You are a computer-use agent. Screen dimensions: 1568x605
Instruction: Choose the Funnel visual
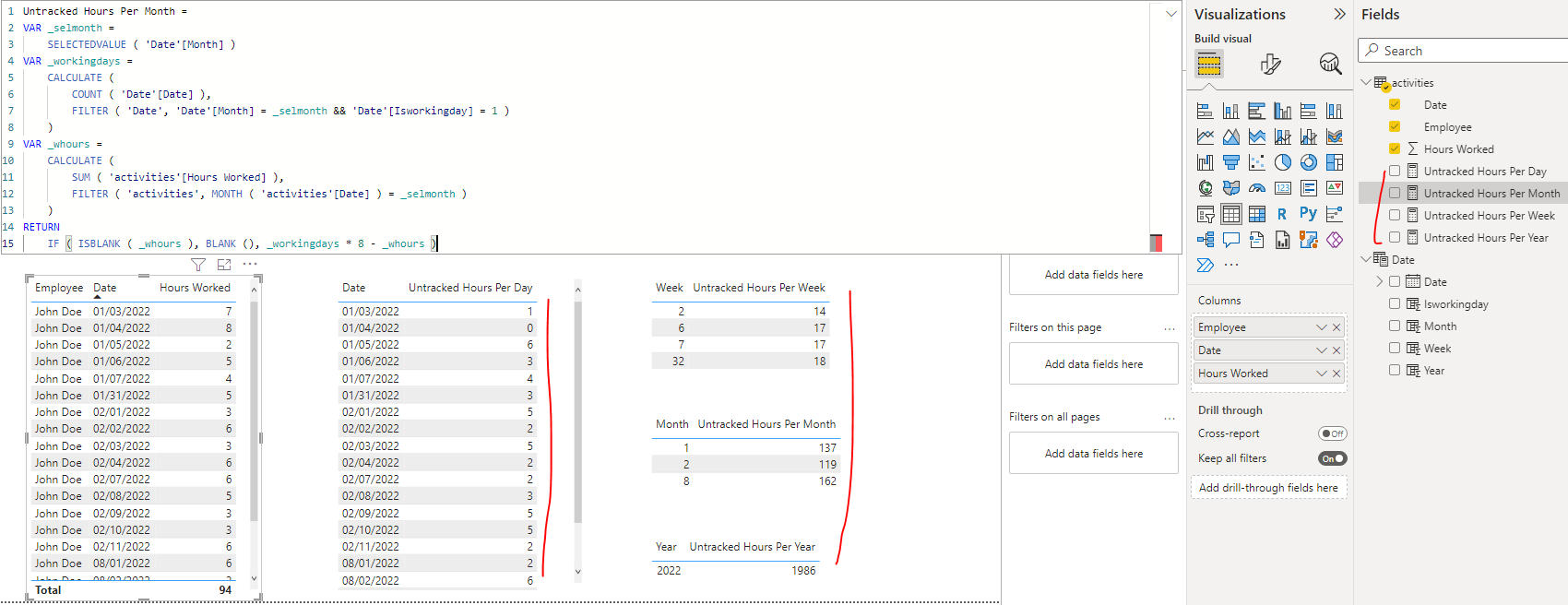coord(1230,162)
